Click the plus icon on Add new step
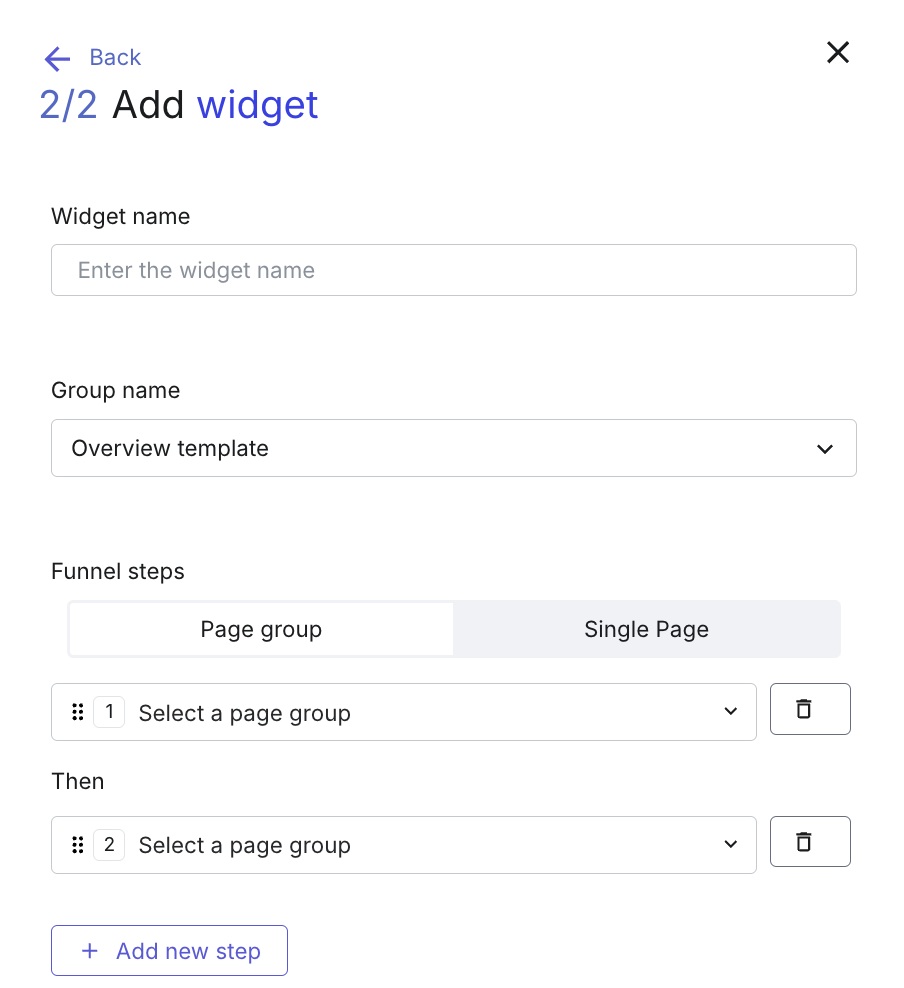The width and height of the screenshot is (904, 988). coord(90,951)
